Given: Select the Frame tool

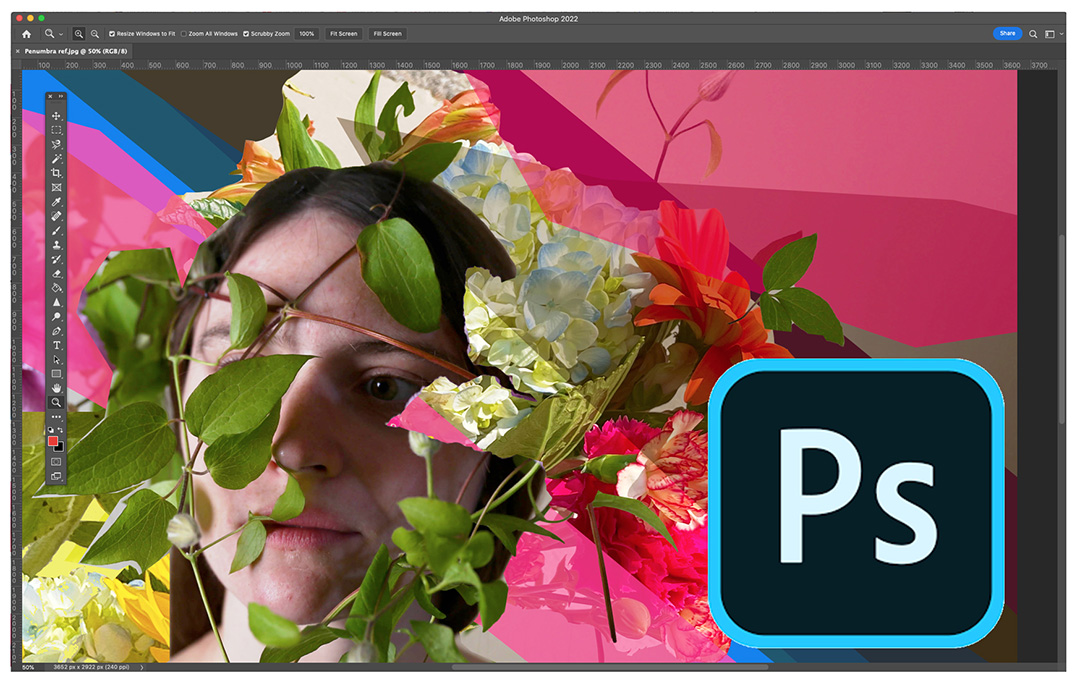Looking at the screenshot, I should [x=56, y=187].
